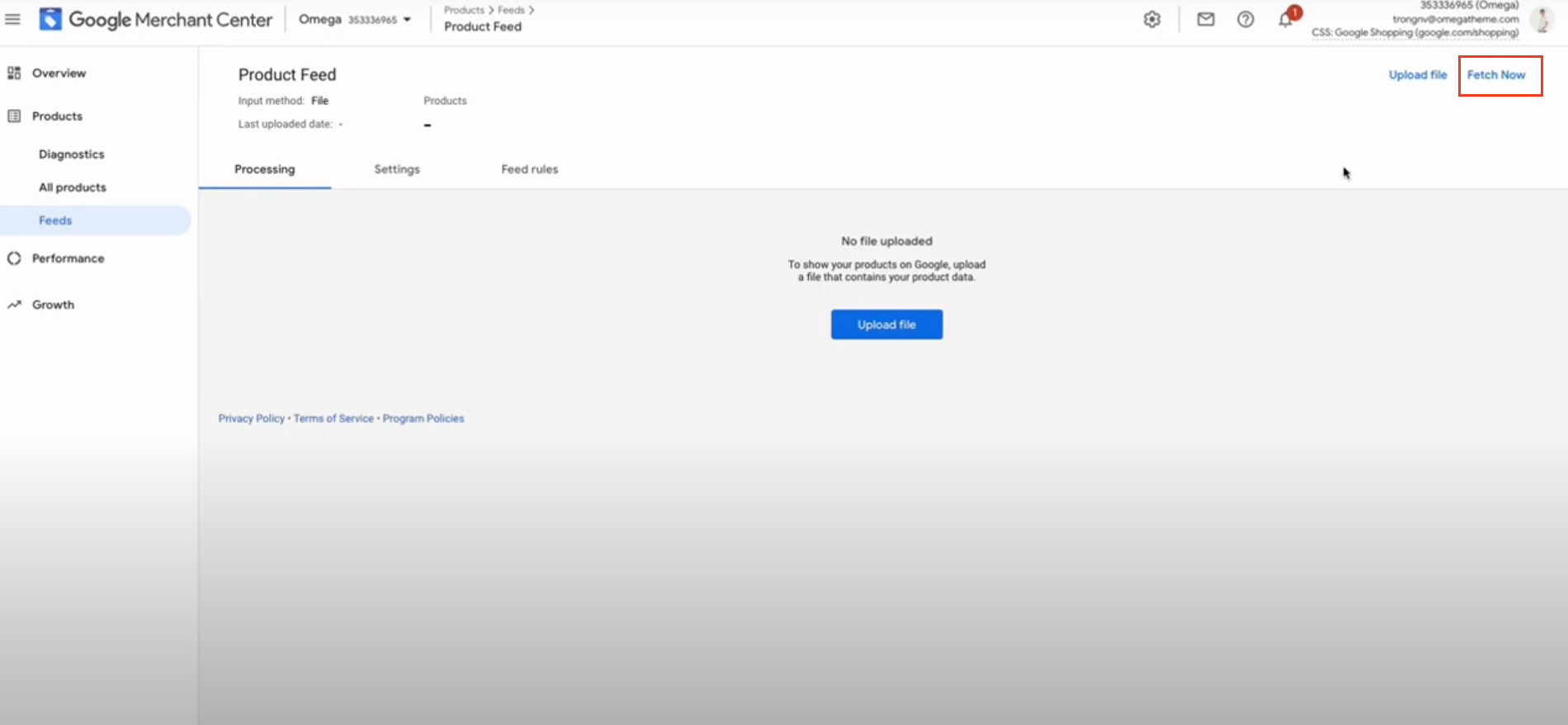Click Fetch Now in the header

(x=1496, y=75)
